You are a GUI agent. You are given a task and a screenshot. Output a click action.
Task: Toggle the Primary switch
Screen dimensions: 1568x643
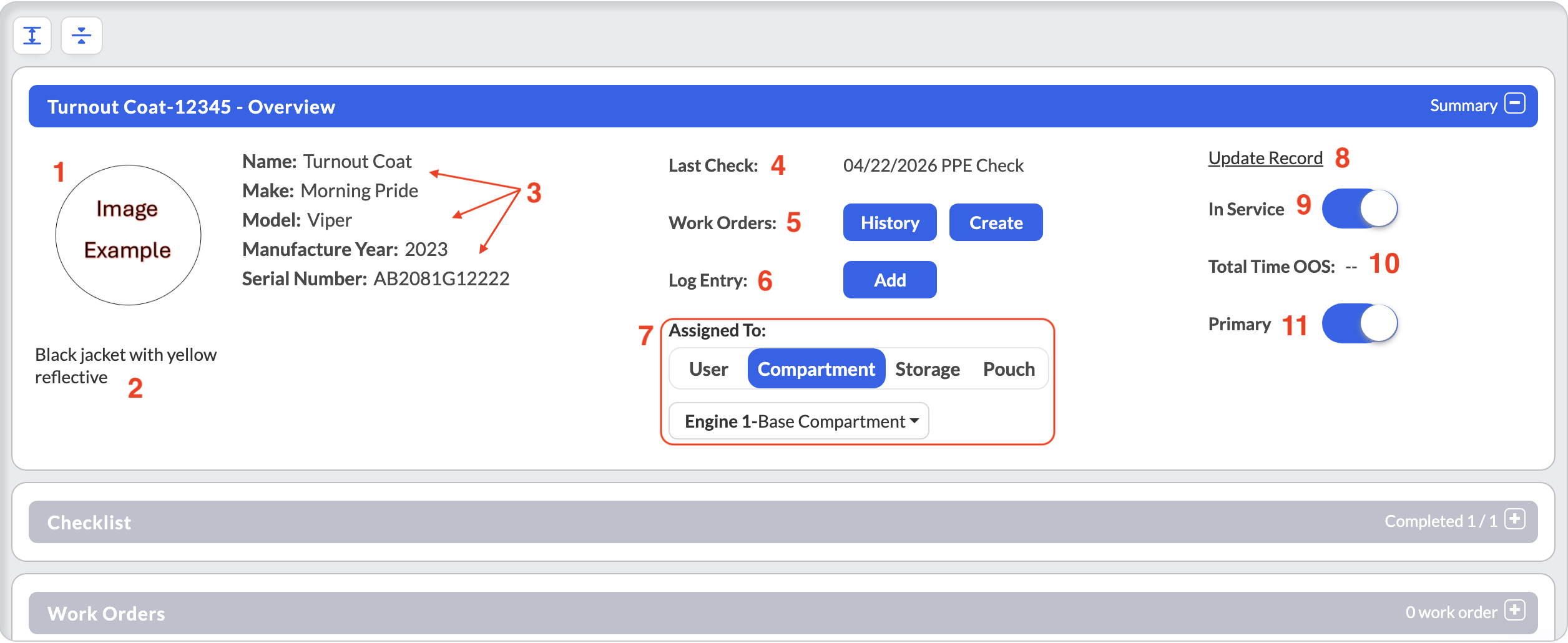1360,323
